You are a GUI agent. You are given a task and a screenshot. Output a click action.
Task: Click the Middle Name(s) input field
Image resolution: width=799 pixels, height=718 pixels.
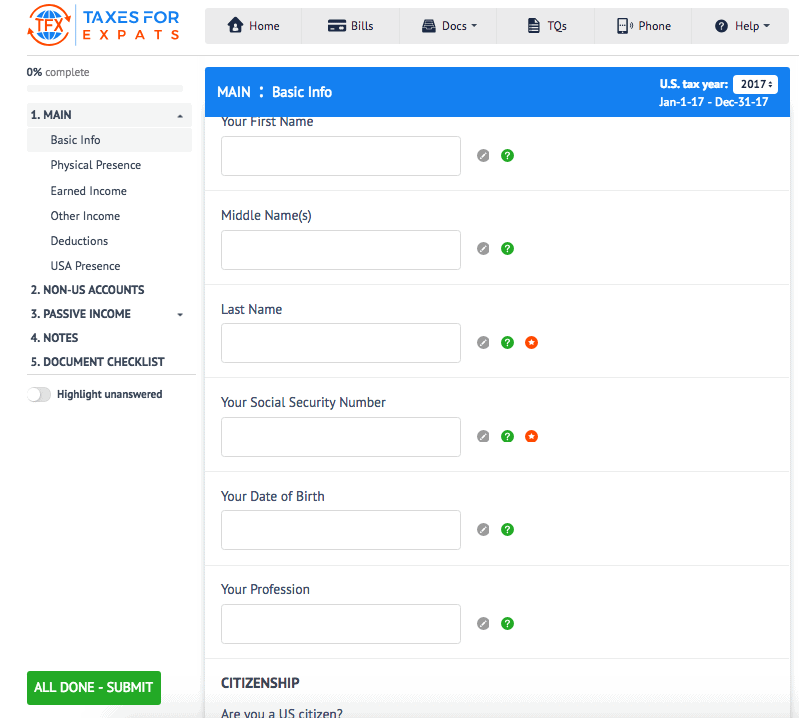point(341,250)
